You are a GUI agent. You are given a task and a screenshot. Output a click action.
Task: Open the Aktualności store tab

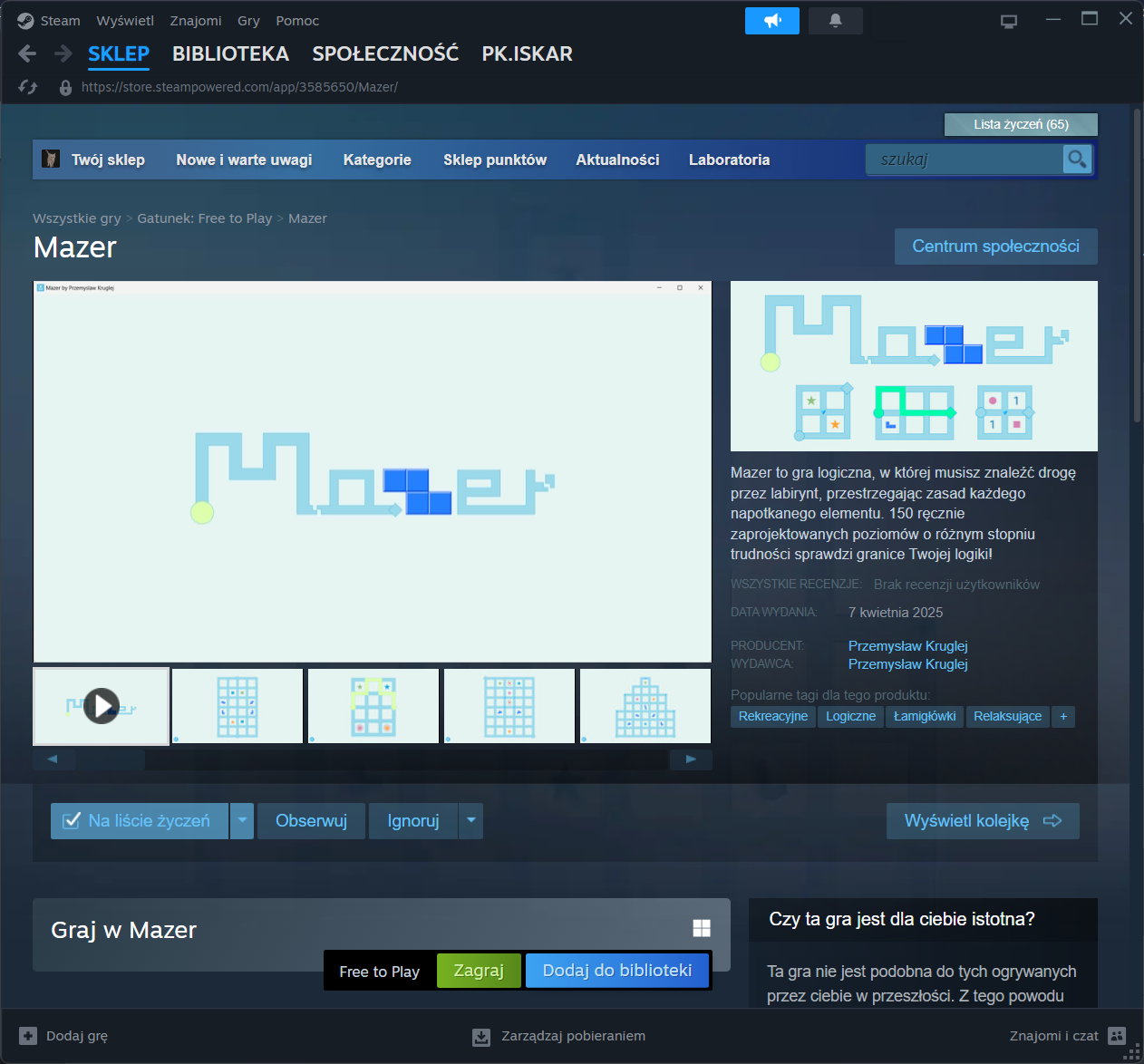617,160
